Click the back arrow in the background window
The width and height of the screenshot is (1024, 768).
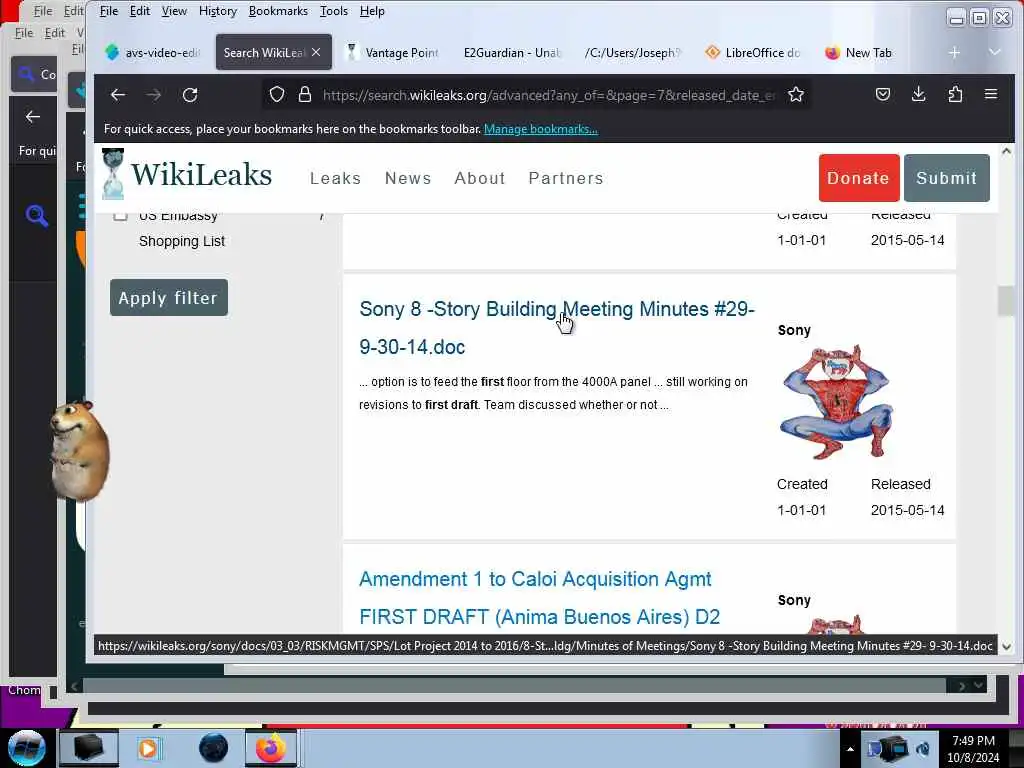coord(33,117)
